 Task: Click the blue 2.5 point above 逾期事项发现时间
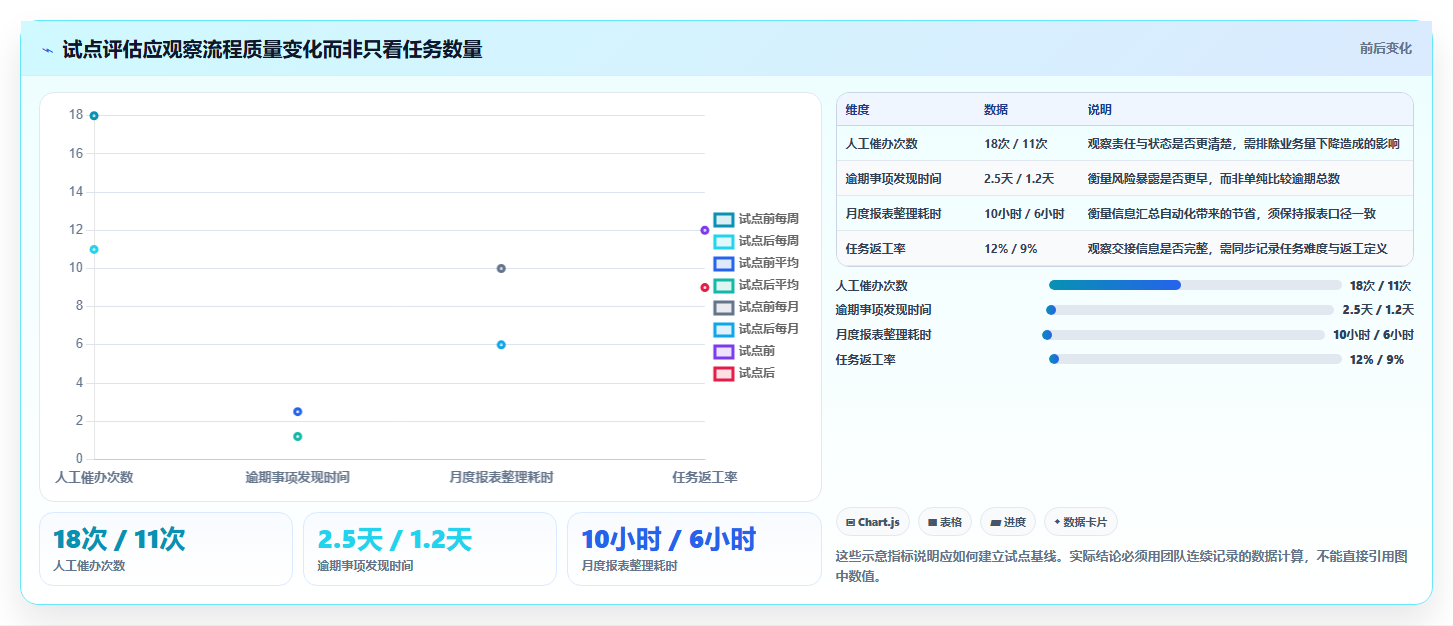point(297,412)
